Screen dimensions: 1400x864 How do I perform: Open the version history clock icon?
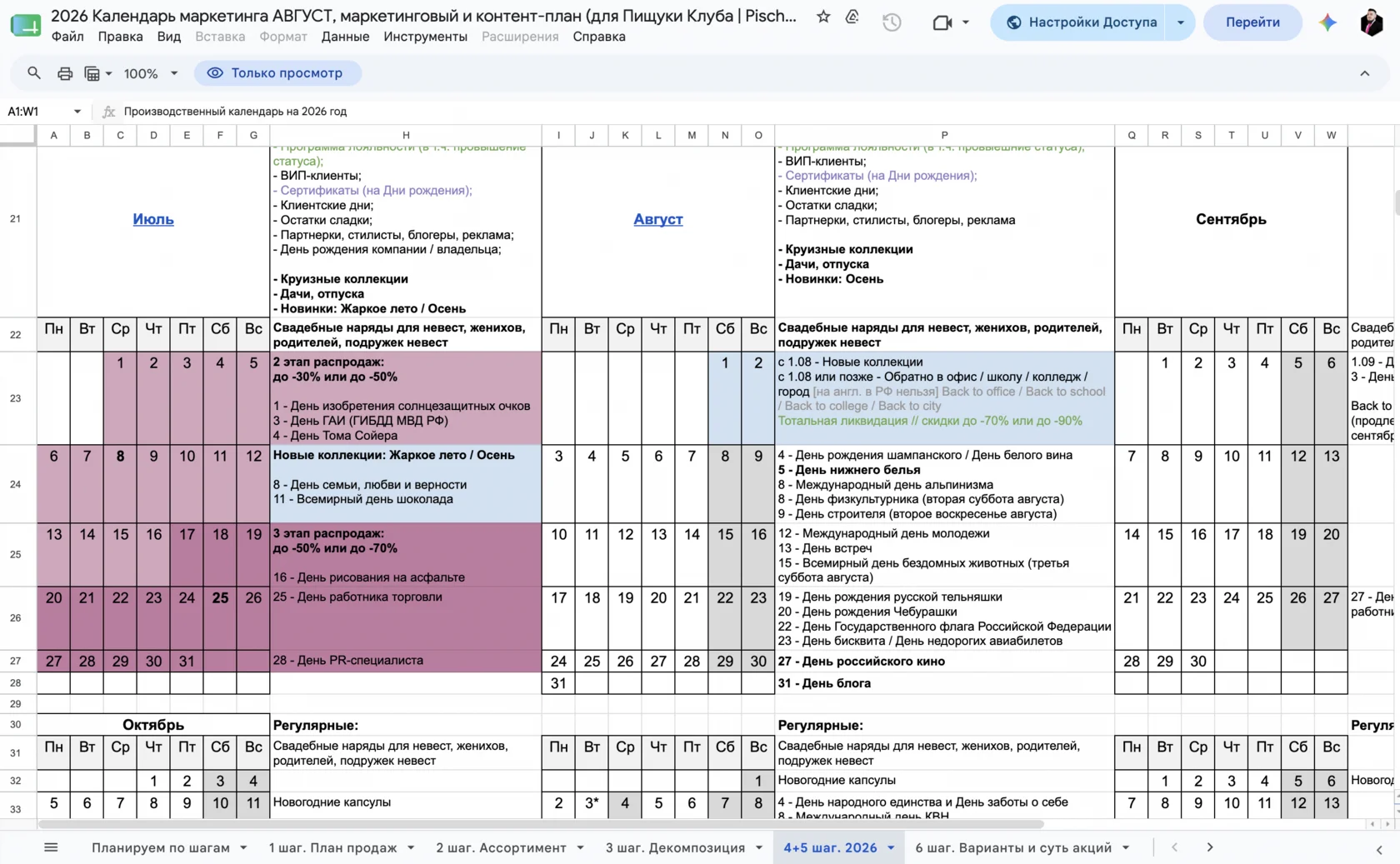[892, 22]
